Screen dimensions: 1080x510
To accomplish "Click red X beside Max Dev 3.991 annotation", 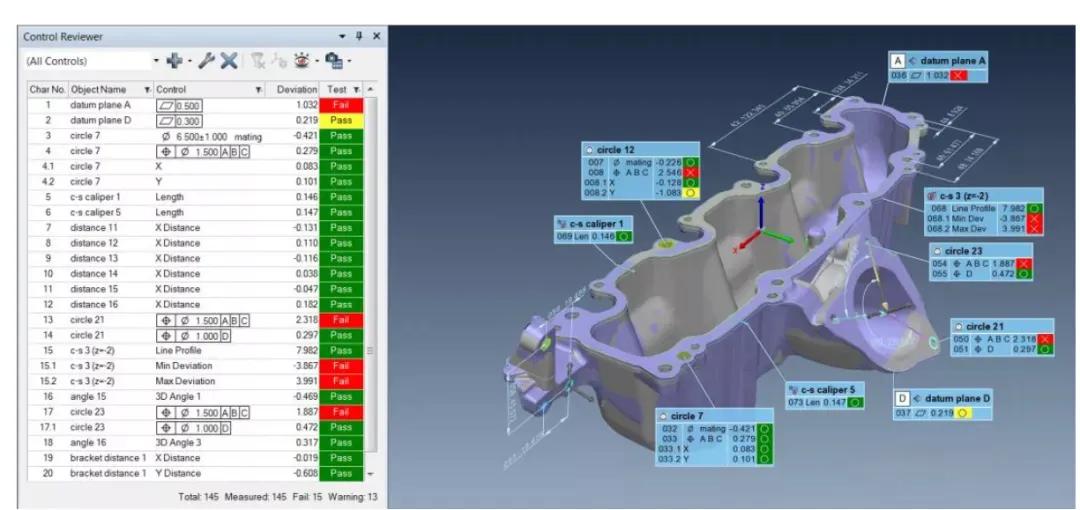I will (x=1034, y=228).
